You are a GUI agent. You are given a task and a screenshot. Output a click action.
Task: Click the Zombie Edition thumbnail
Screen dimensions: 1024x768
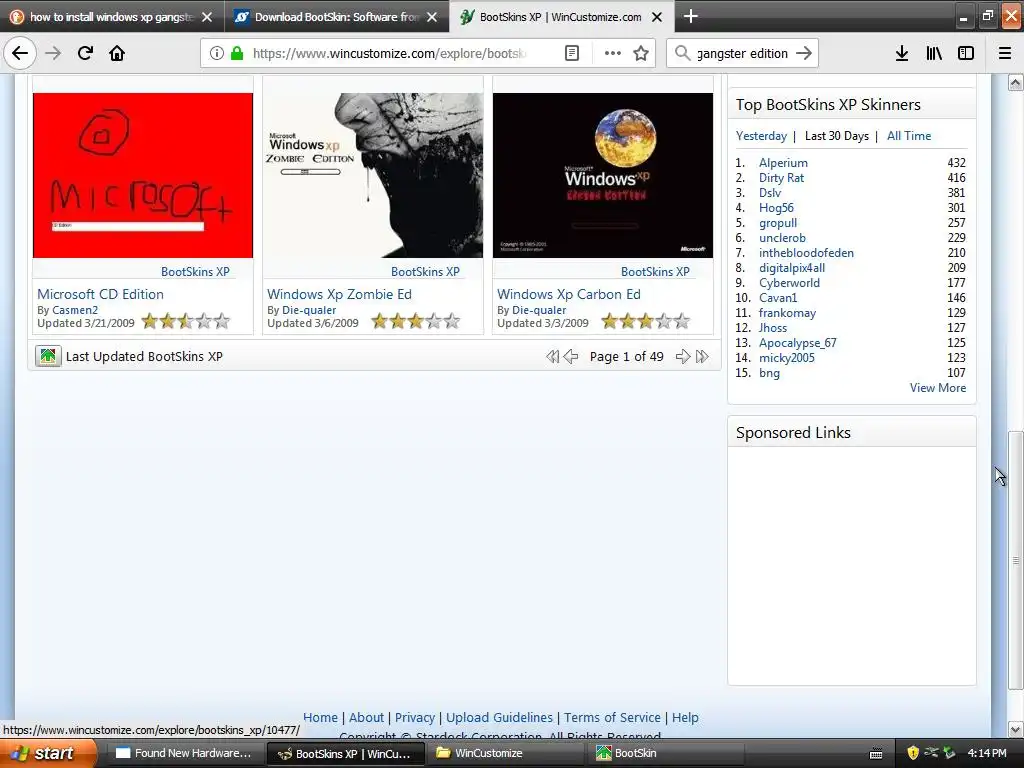373,175
